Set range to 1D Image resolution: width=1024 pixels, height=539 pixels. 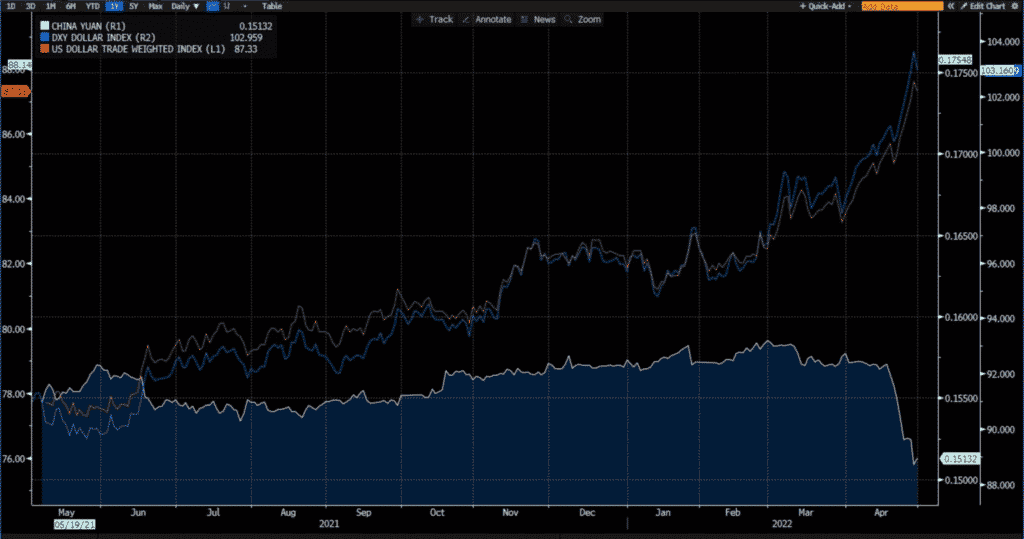(x=11, y=6)
